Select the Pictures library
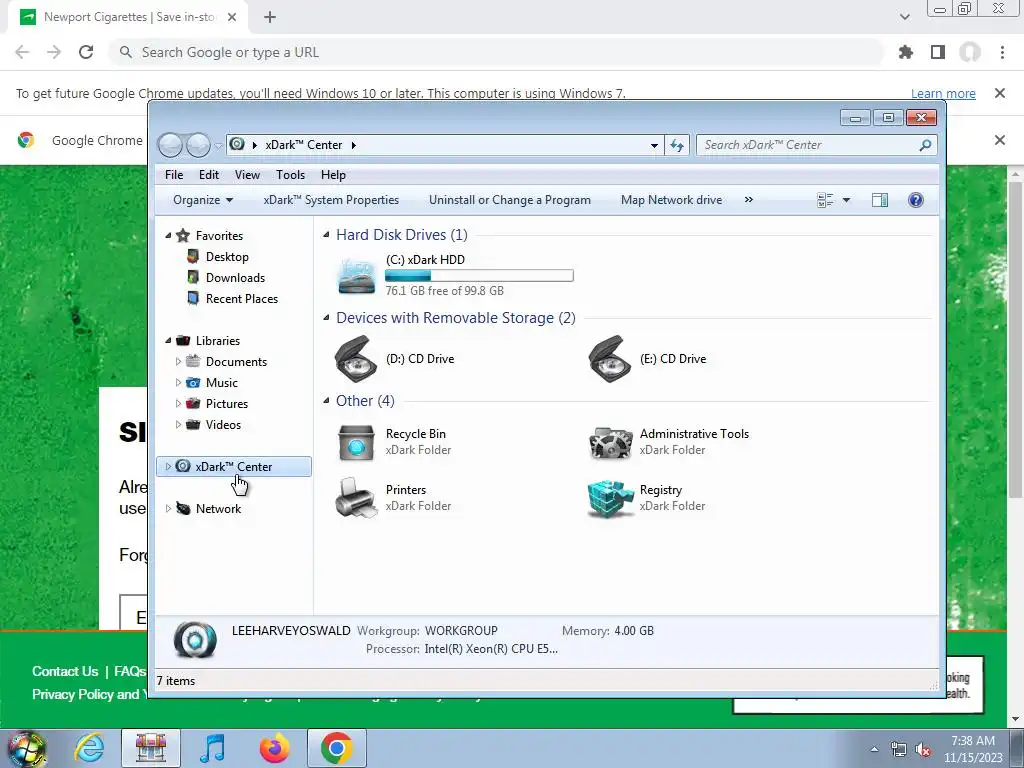 227,404
